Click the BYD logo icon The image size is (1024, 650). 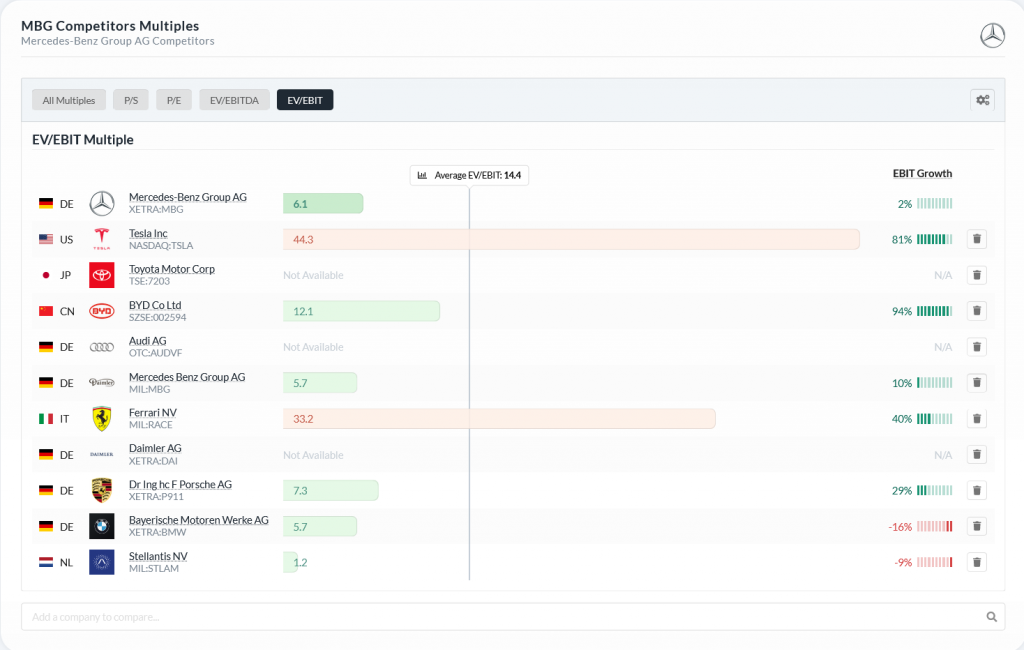click(x=102, y=311)
